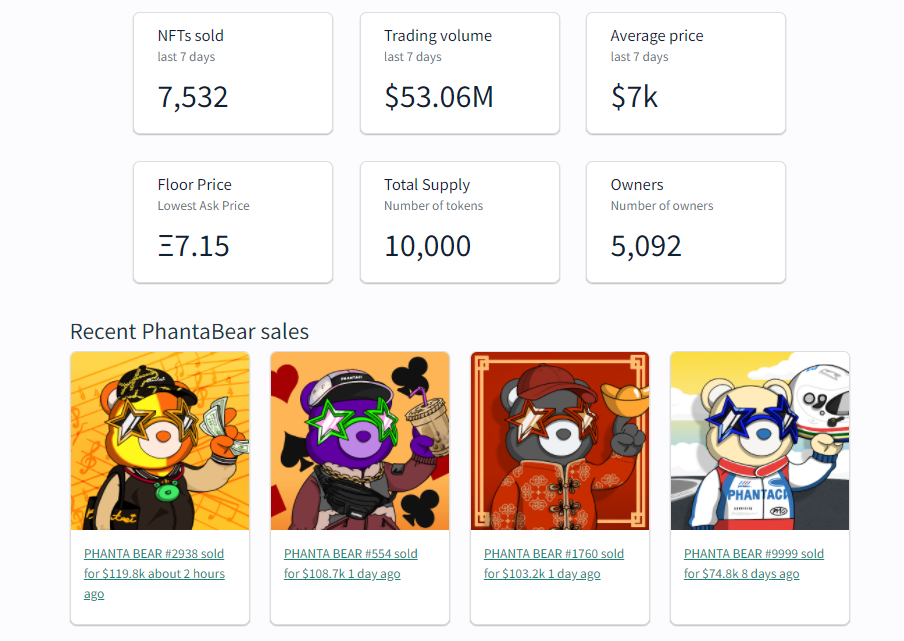This screenshot has height=641, width=904.
Task: Click the 'NFTs sold' card title
Action: click(x=191, y=36)
